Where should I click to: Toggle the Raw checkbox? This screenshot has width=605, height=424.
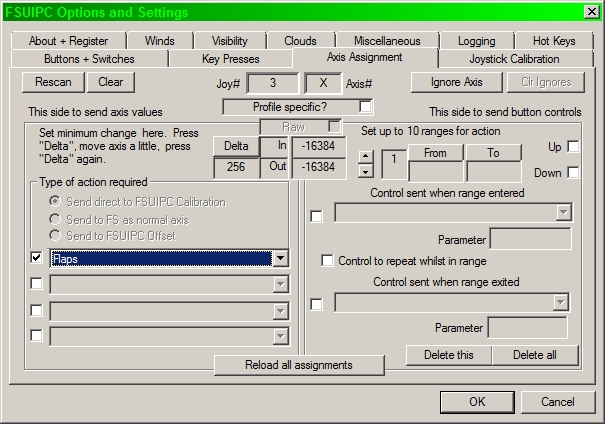[334, 127]
